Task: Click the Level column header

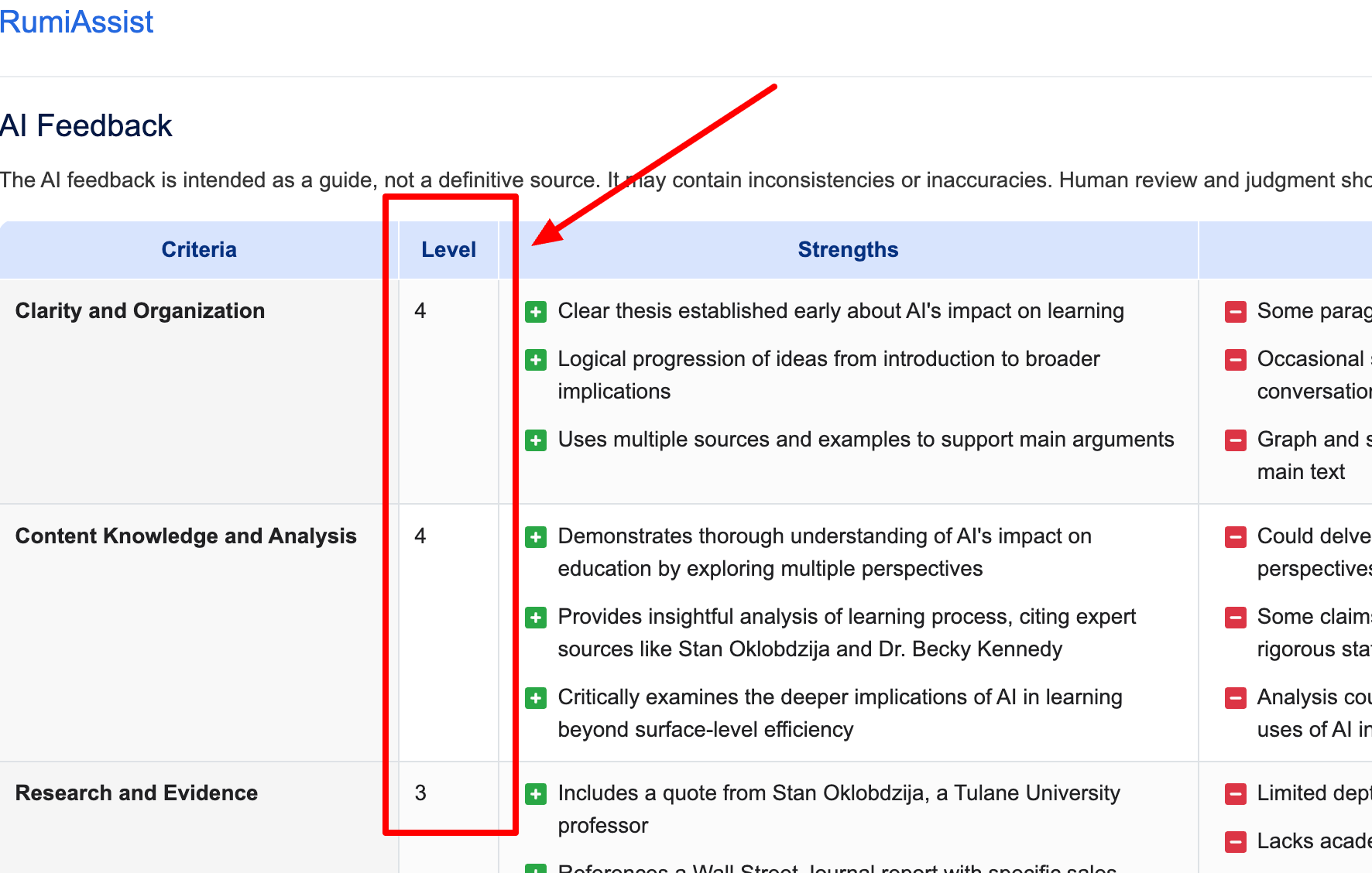Action: 448,249
